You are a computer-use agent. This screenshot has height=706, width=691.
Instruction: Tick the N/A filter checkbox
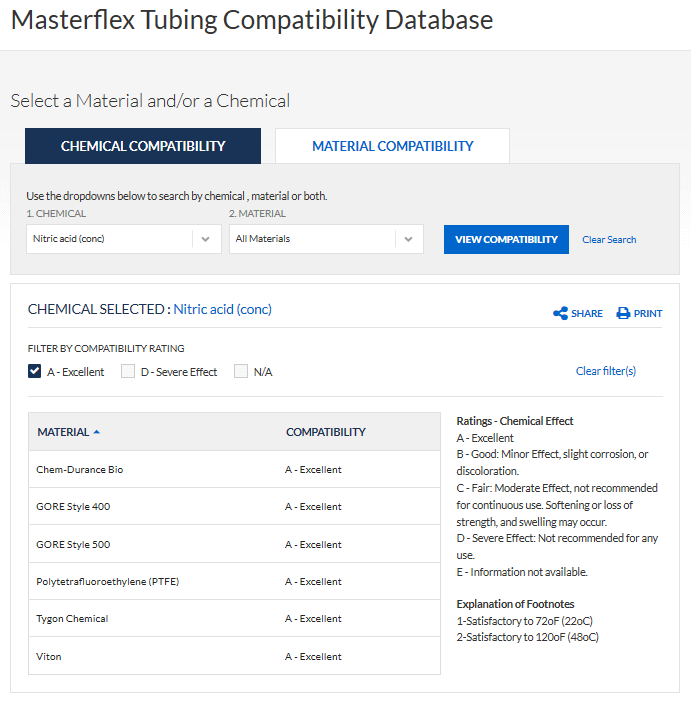241,371
